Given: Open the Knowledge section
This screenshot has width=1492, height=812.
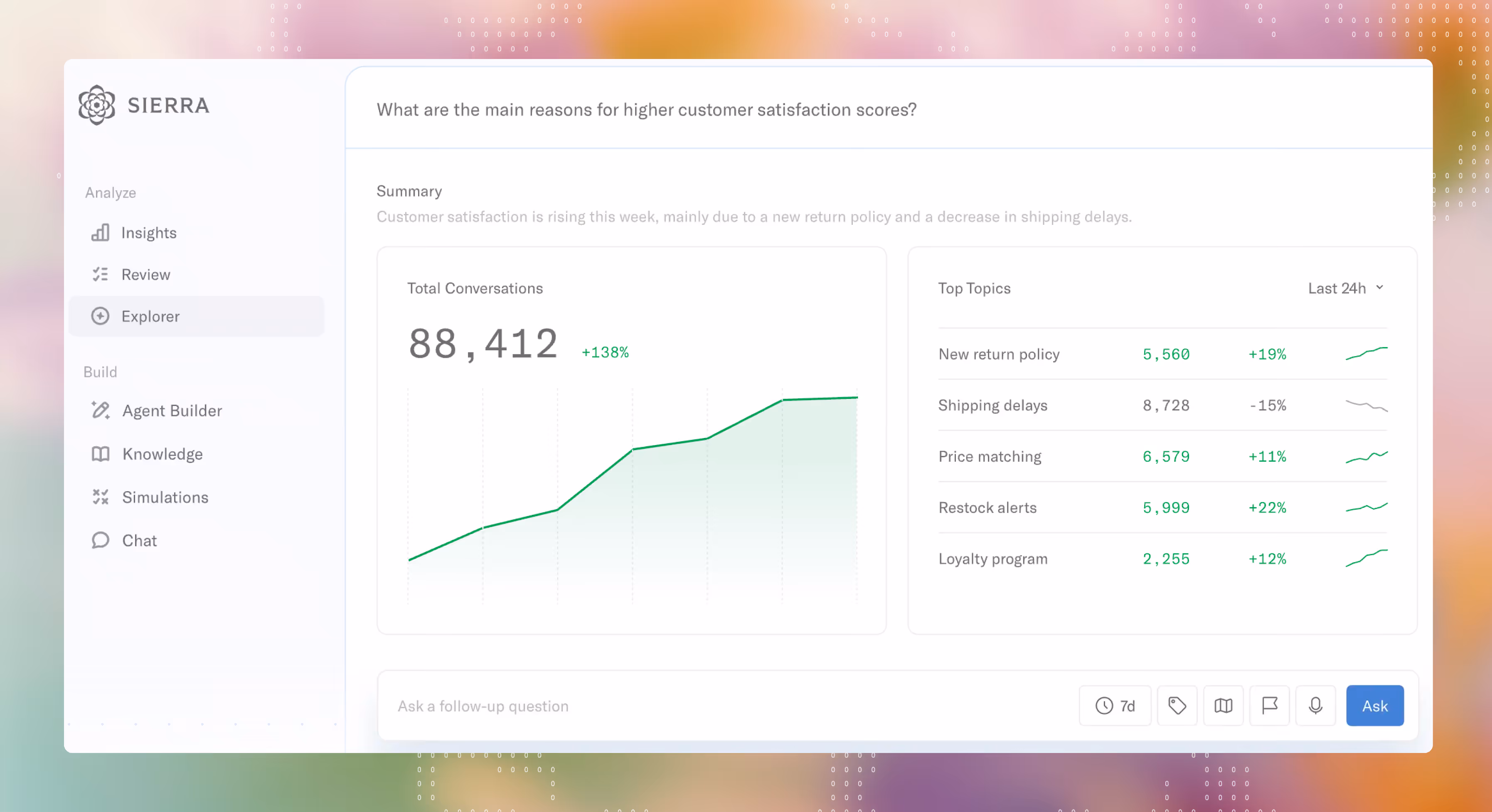Looking at the screenshot, I should click(196, 453).
